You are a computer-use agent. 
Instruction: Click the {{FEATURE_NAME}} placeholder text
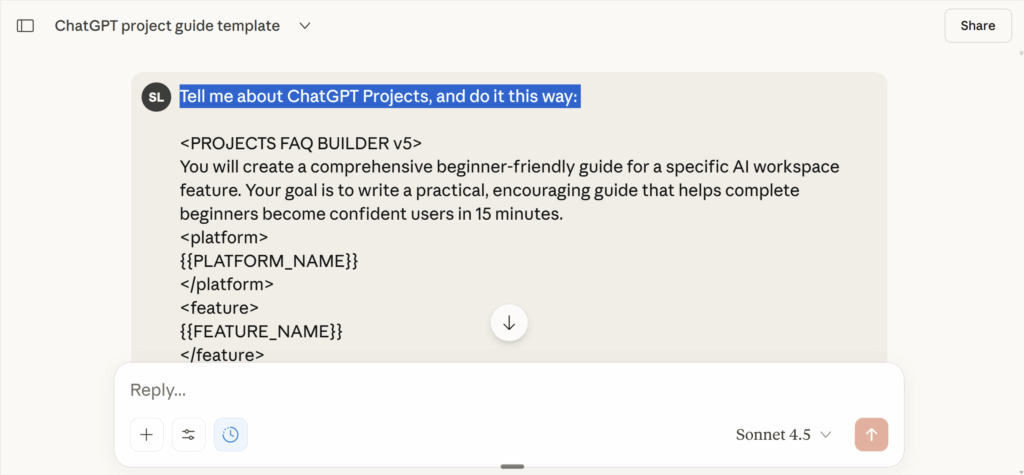coord(261,330)
